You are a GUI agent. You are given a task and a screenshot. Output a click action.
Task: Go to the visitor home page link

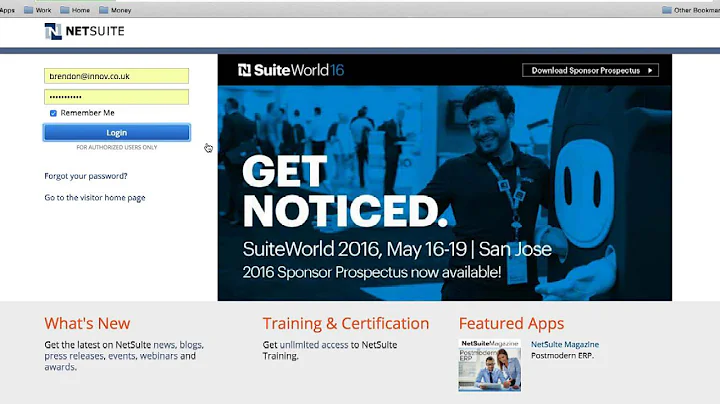click(x=95, y=197)
